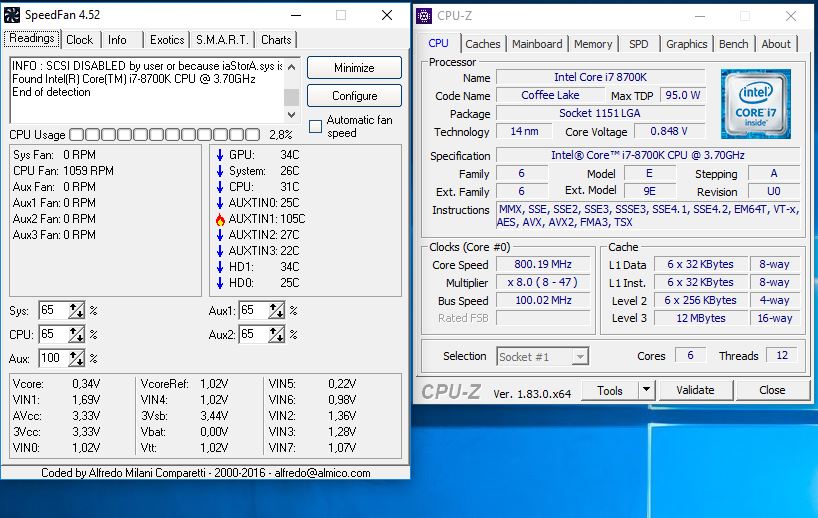This screenshot has height=518, width=818.
Task: Click the Close button in CPU-Z
Action: [772, 390]
